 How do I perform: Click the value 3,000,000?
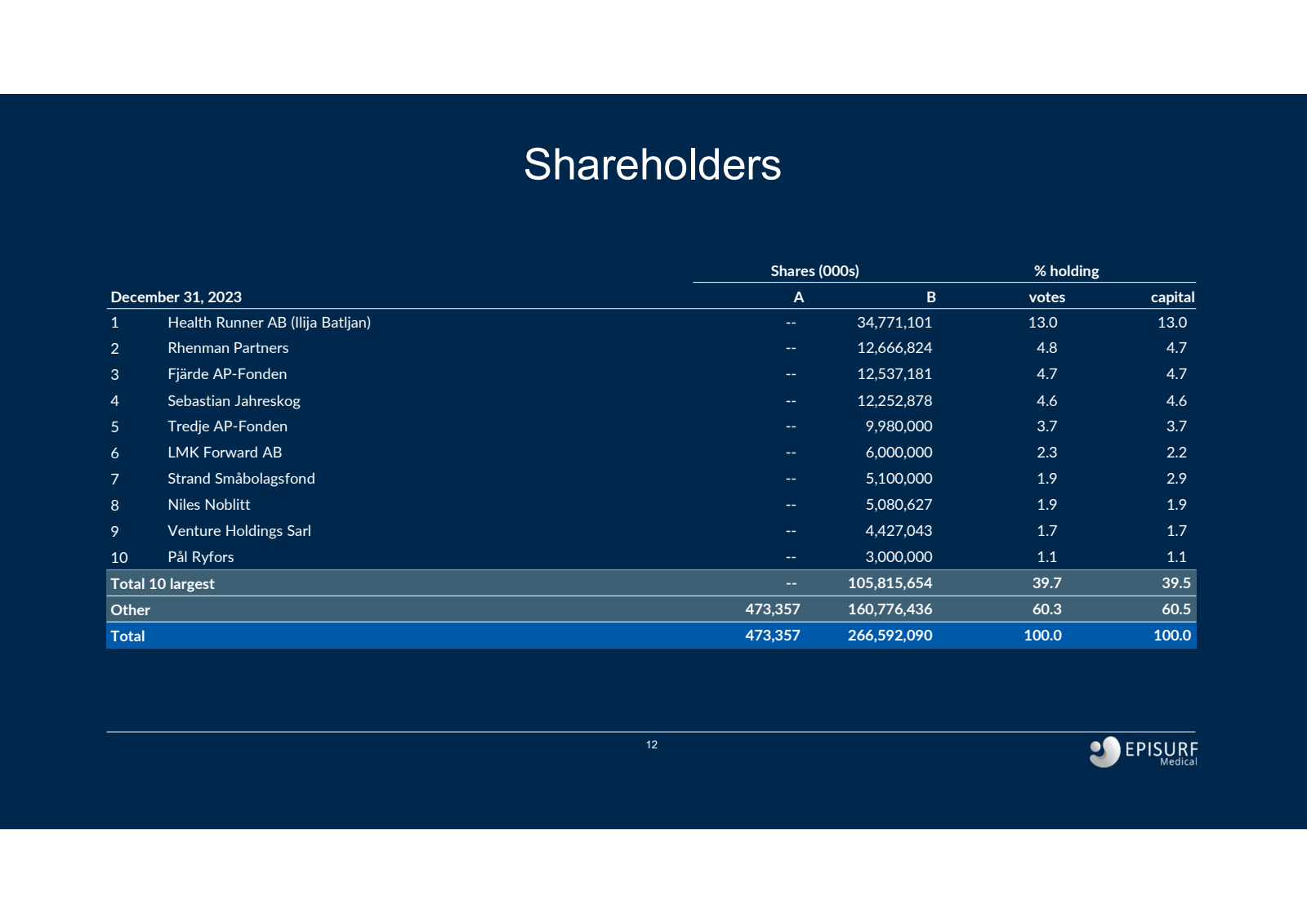(899, 556)
